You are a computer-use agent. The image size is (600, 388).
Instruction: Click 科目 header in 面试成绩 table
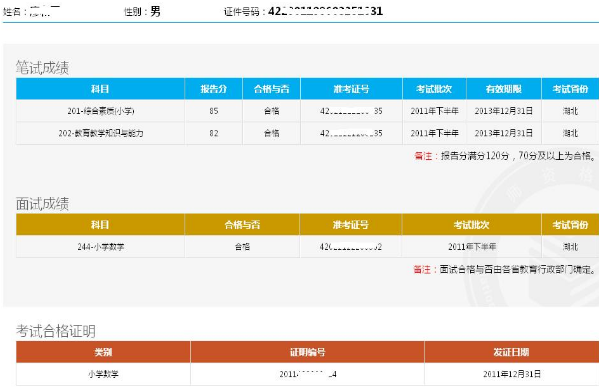pyautogui.click(x=100, y=225)
